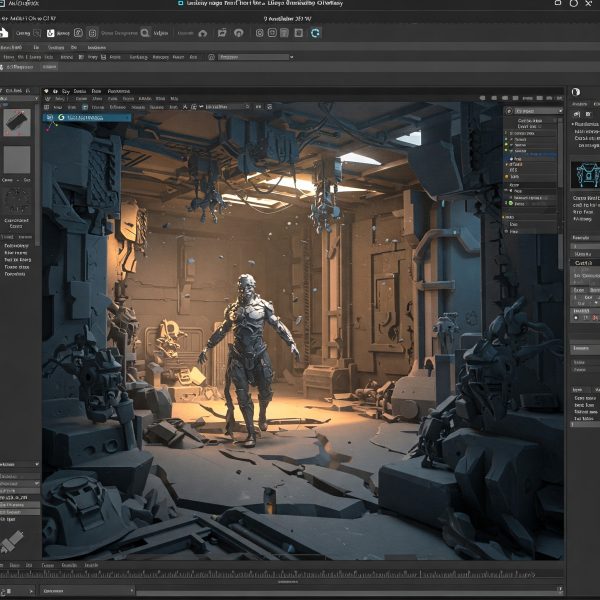Open the first menu in the viewport header
The height and width of the screenshot is (600, 600).
tap(67, 91)
